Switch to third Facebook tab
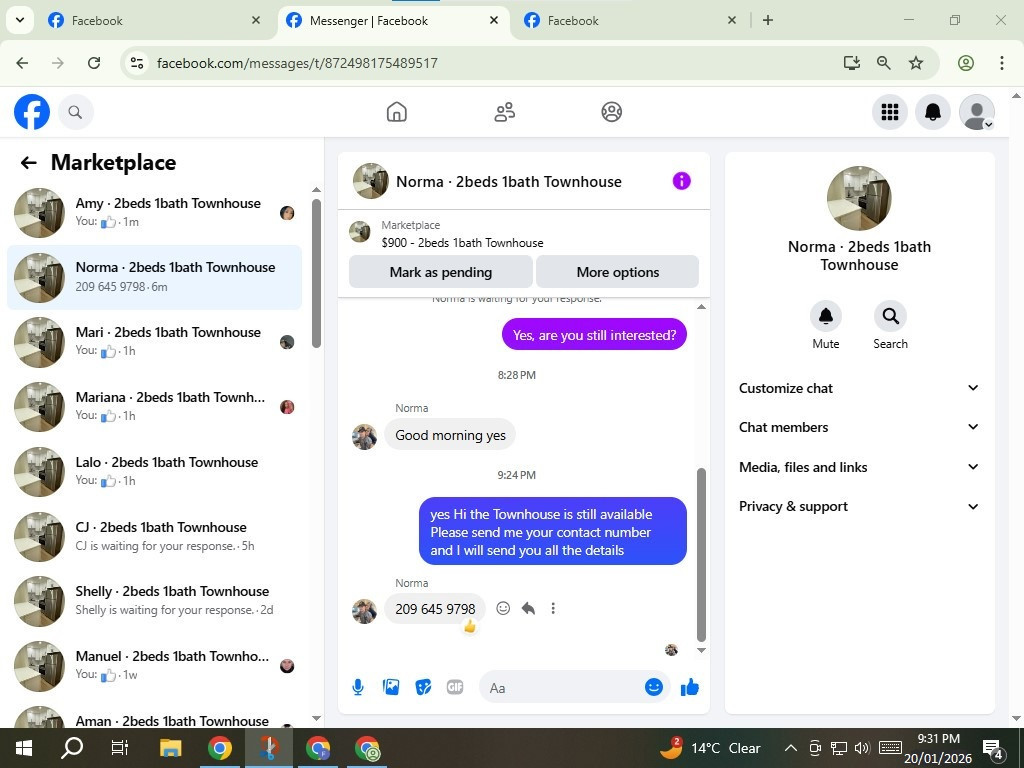Image resolution: width=1024 pixels, height=768 pixels. coord(631,21)
